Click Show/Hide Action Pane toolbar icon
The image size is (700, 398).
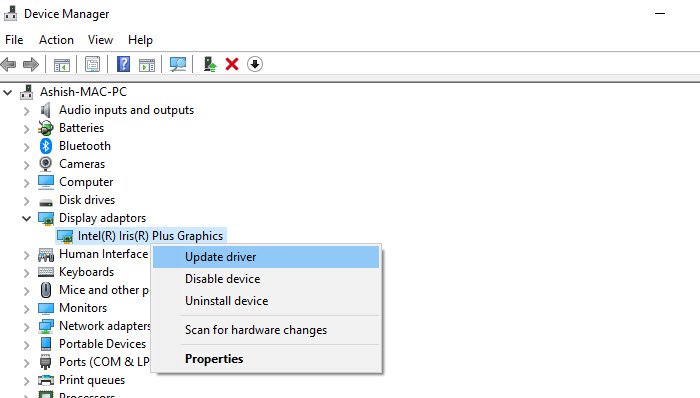pyautogui.click(x=147, y=65)
